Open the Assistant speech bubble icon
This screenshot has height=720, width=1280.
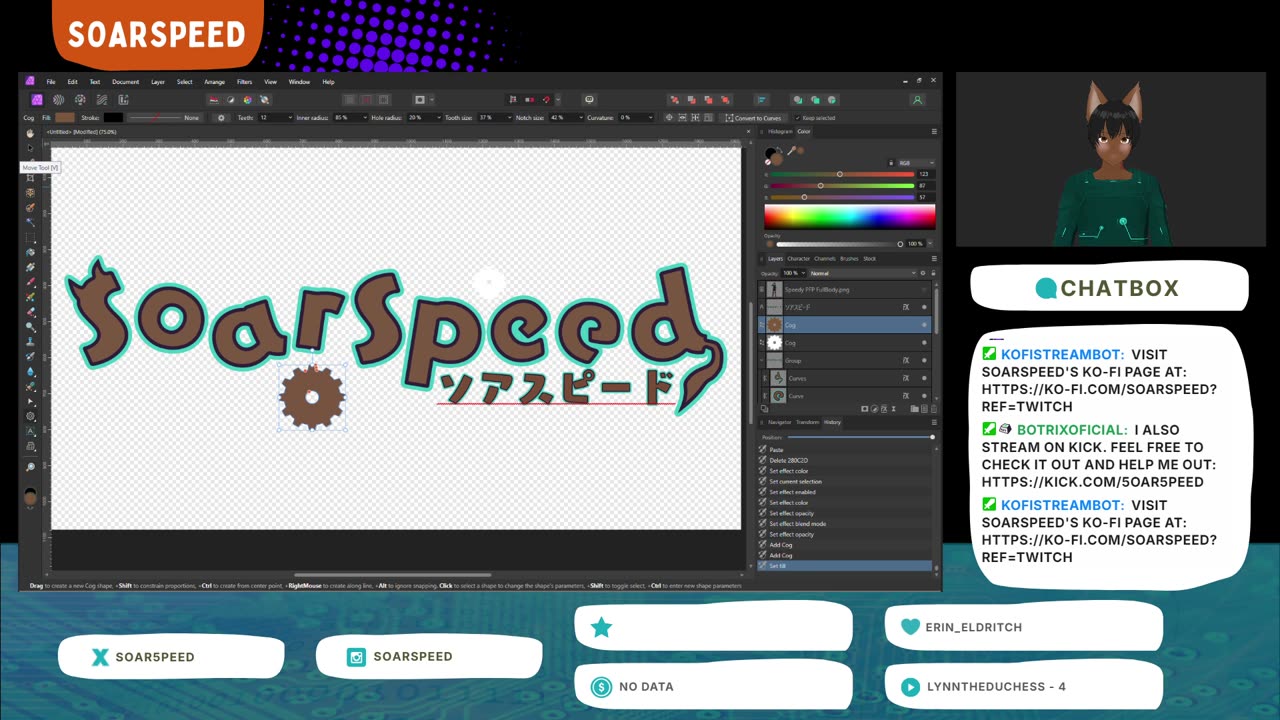[589, 100]
